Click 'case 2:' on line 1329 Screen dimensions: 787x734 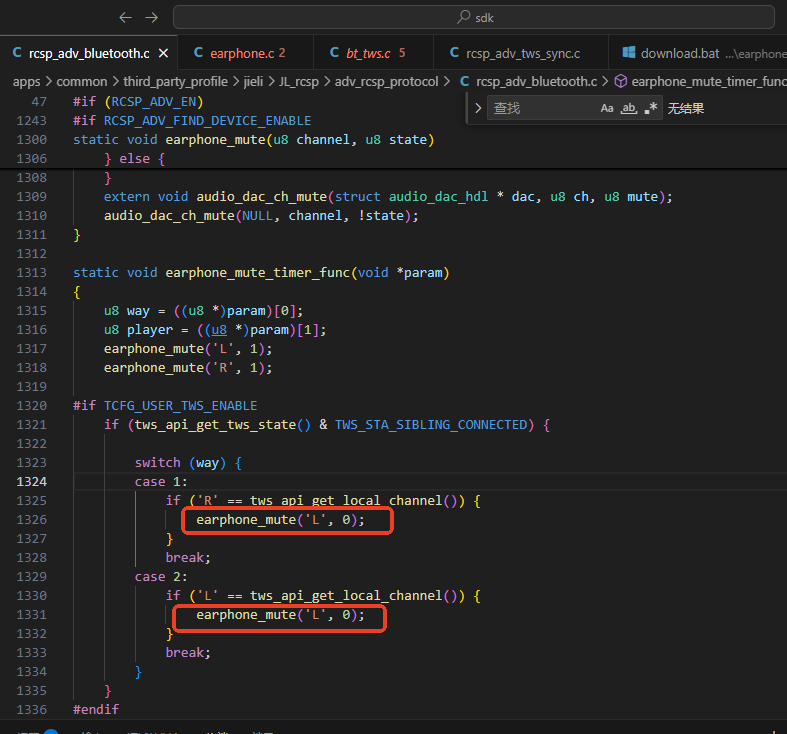(161, 577)
